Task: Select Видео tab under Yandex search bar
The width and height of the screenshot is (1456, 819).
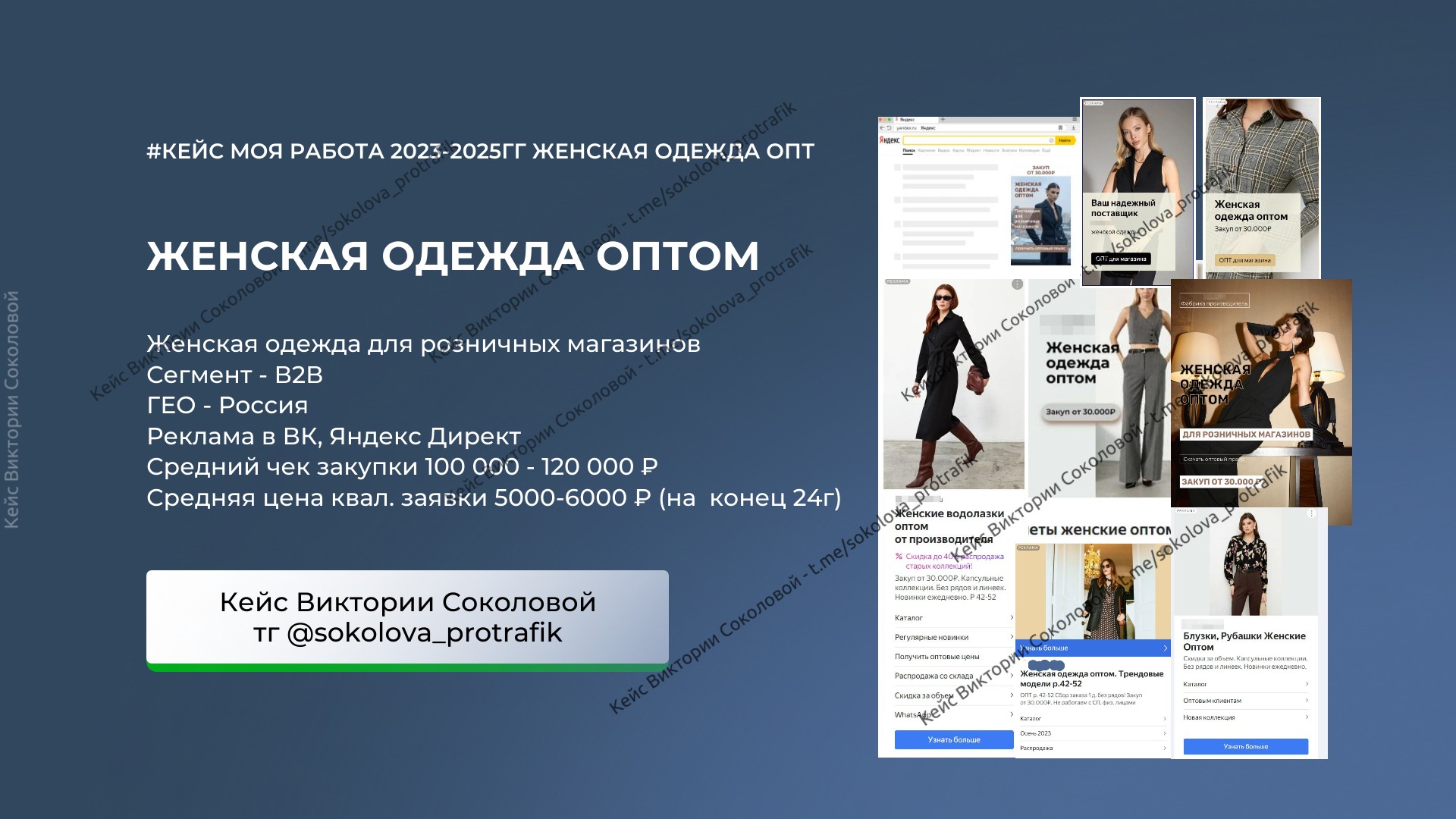Action: pos(944,150)
